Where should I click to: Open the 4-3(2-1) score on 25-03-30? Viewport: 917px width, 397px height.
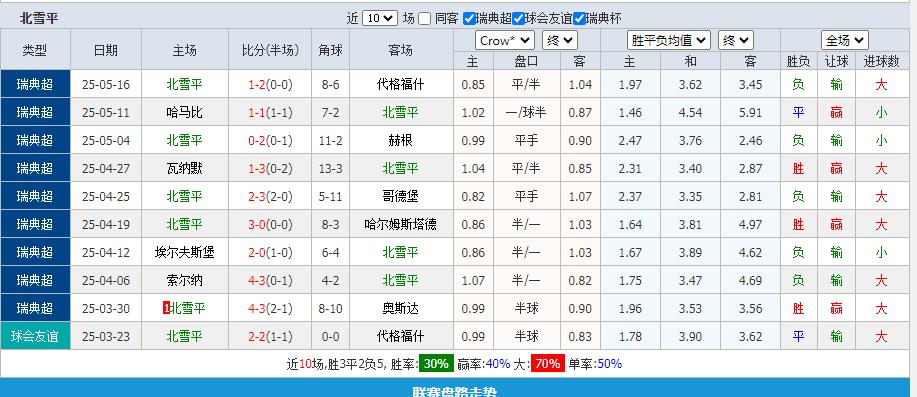[270, 309]
